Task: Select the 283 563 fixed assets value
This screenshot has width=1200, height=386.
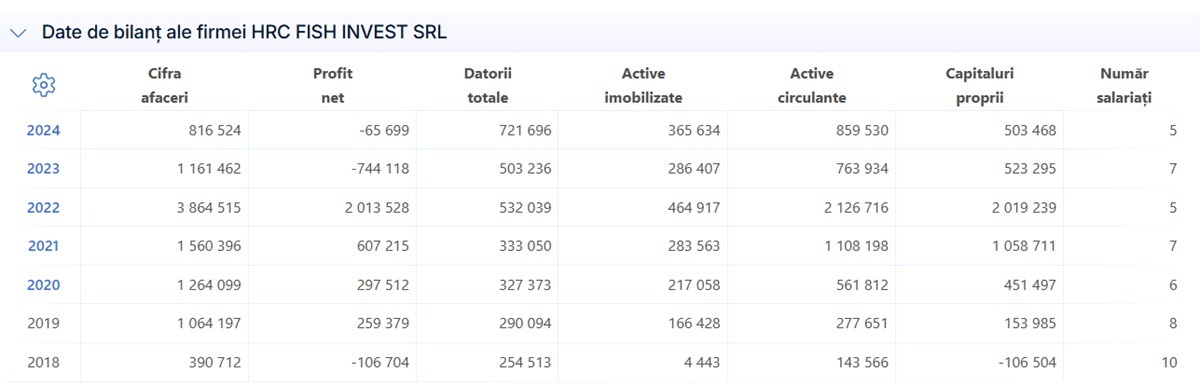Action: 693,246
